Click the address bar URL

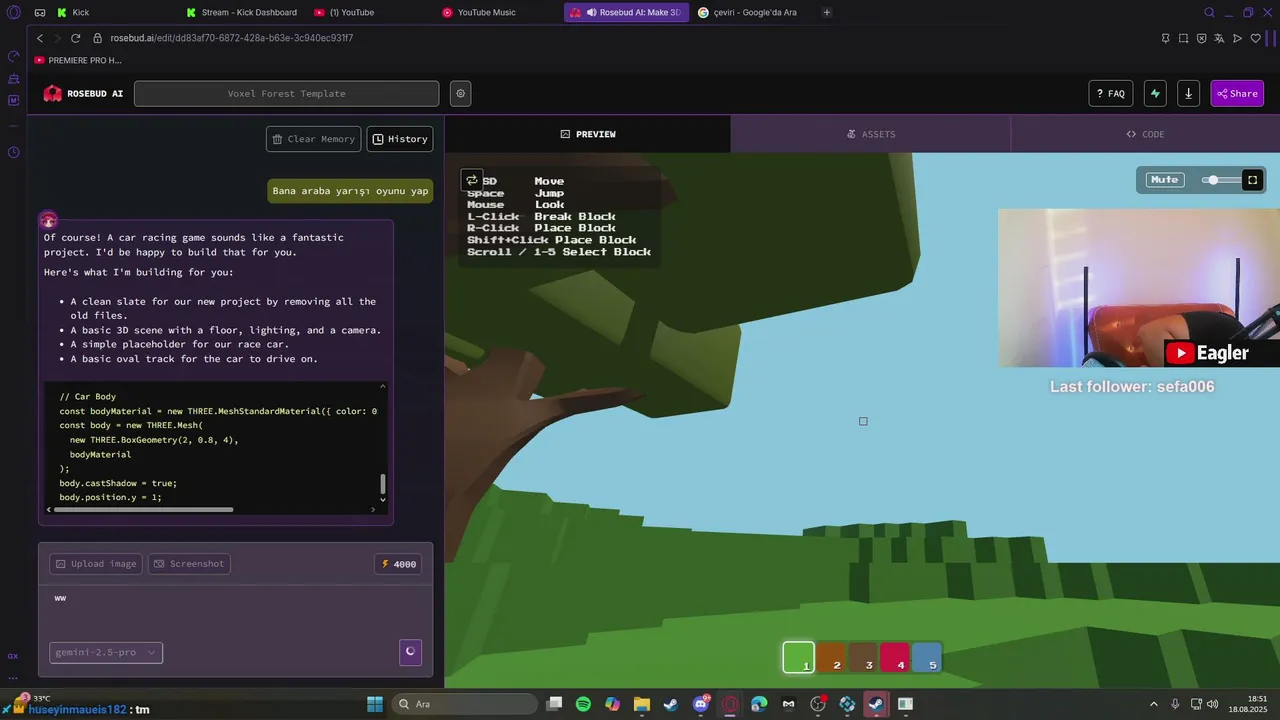point(232,38)
